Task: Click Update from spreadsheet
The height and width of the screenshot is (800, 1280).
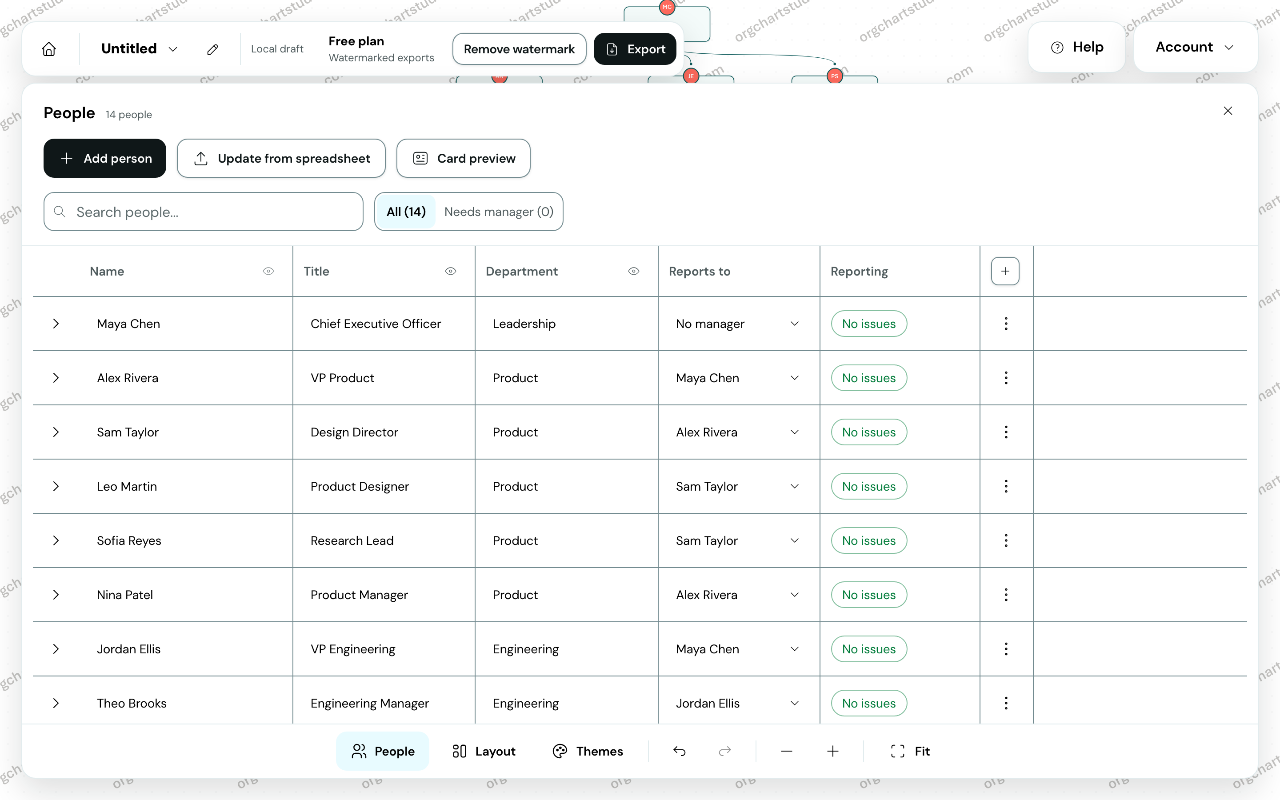Action: (281, 158)
